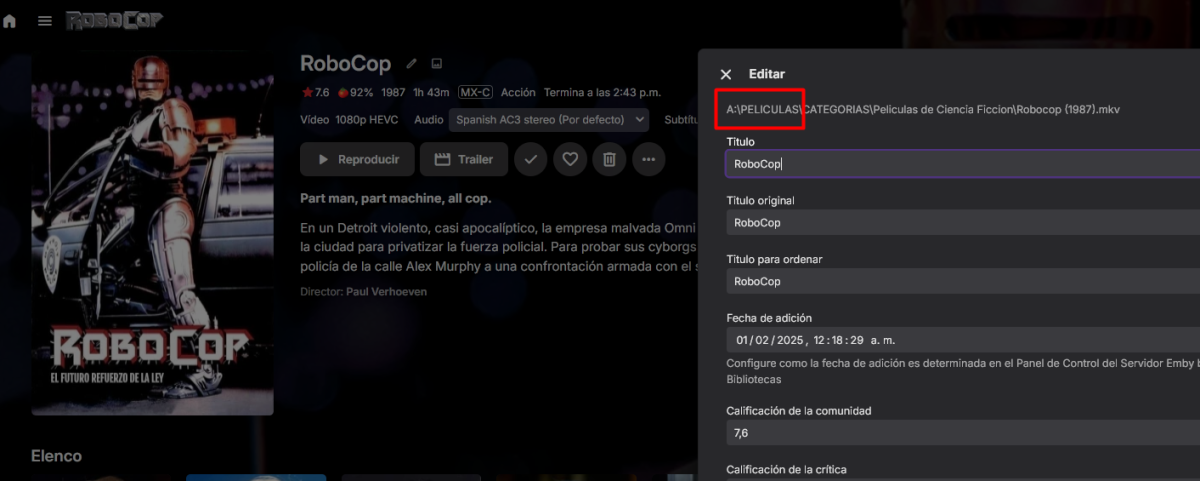Go to the Emby home icon
1200x481 pixels.
point(10,20)
